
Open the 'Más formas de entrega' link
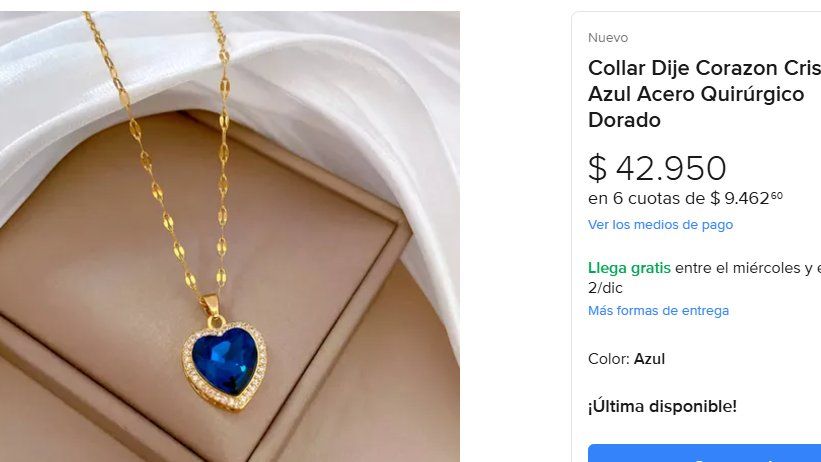[x=658, y=311]
